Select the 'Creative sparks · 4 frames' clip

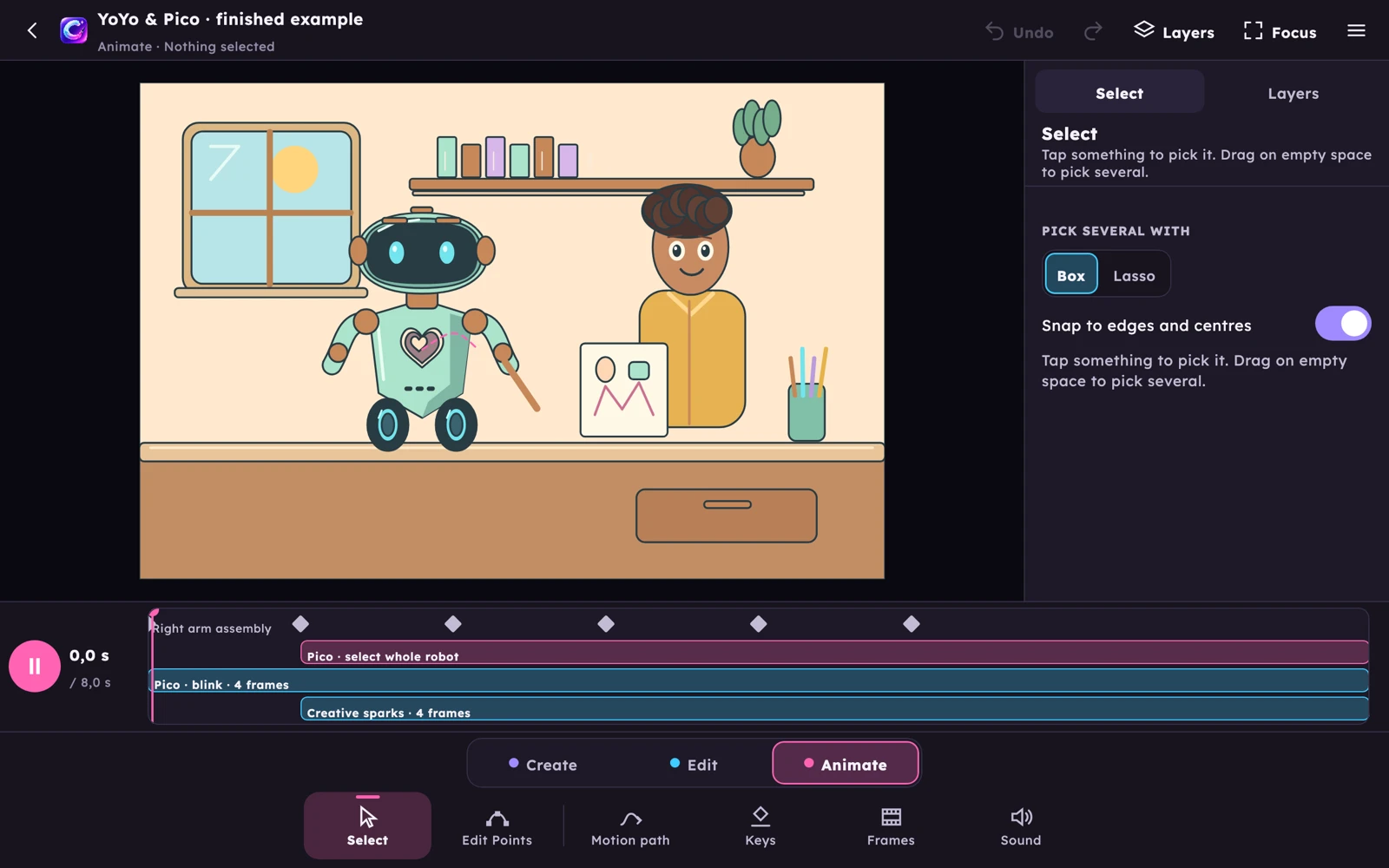tap(834, 709)
